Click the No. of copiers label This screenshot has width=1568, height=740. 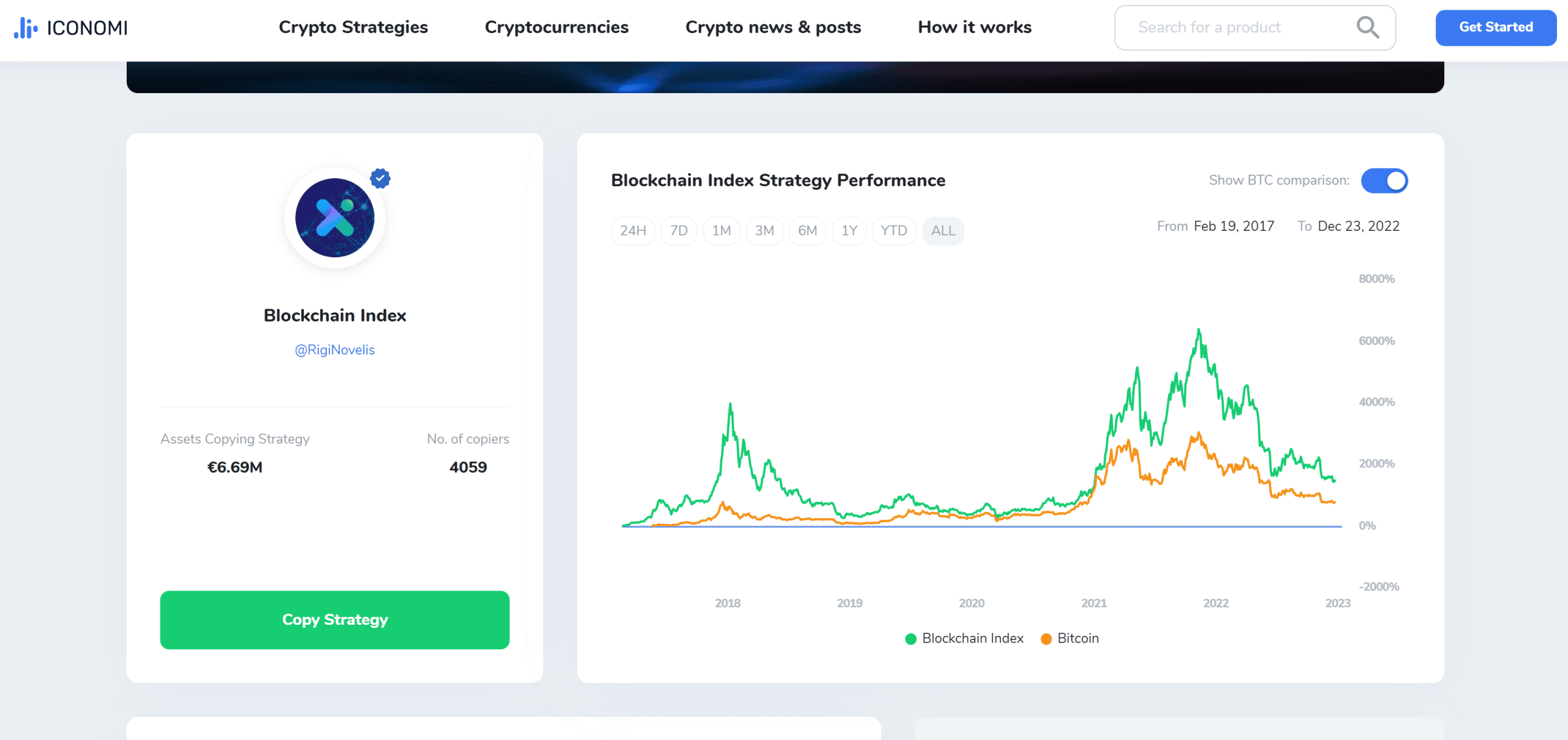pyautogui.click(x=468, y=439)
